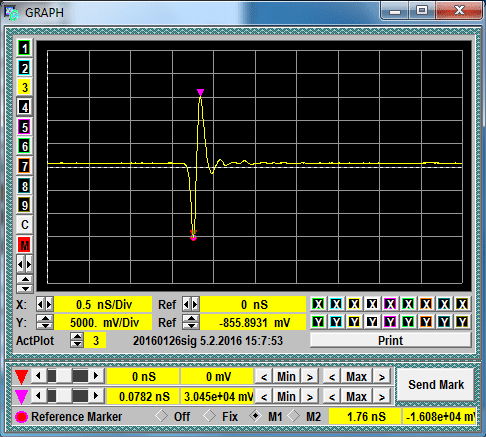The image size is (486, 437).
Task: Toggle second X autoscale box (cyan)
Action: (336, 304)
